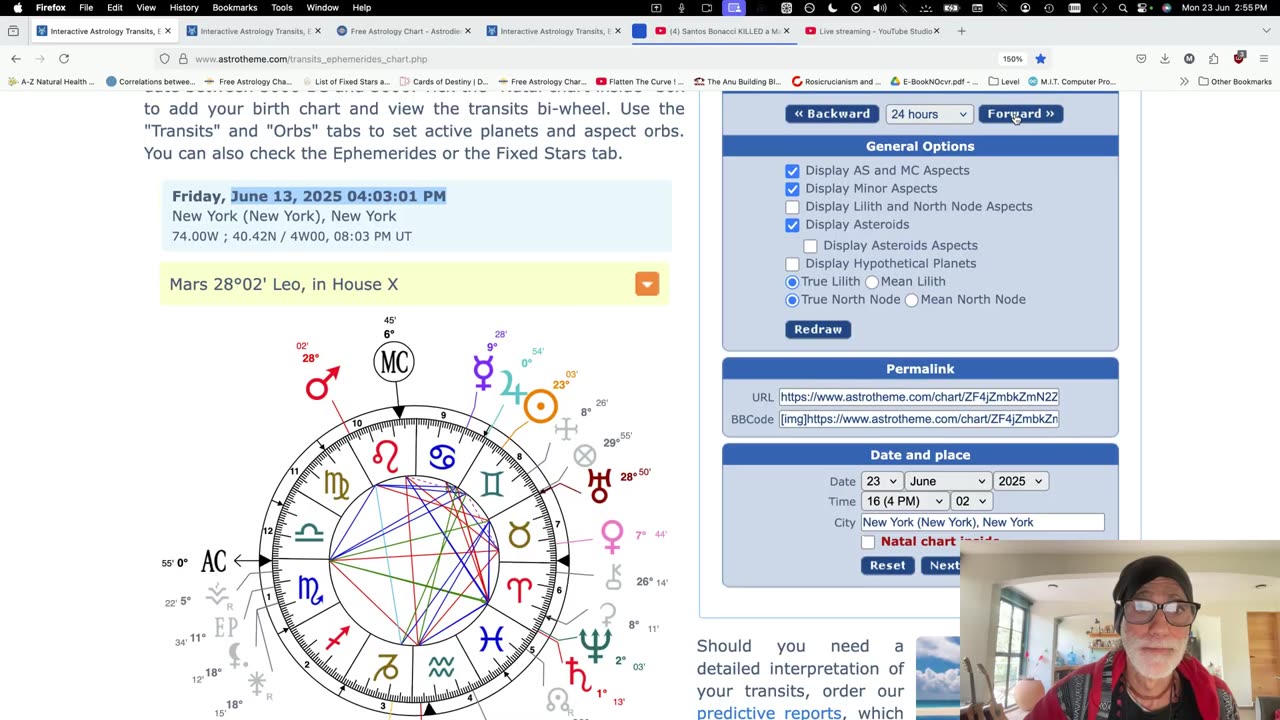Enable Display Asteroids Aspects
1280x720 pixels.
(810, 246)
